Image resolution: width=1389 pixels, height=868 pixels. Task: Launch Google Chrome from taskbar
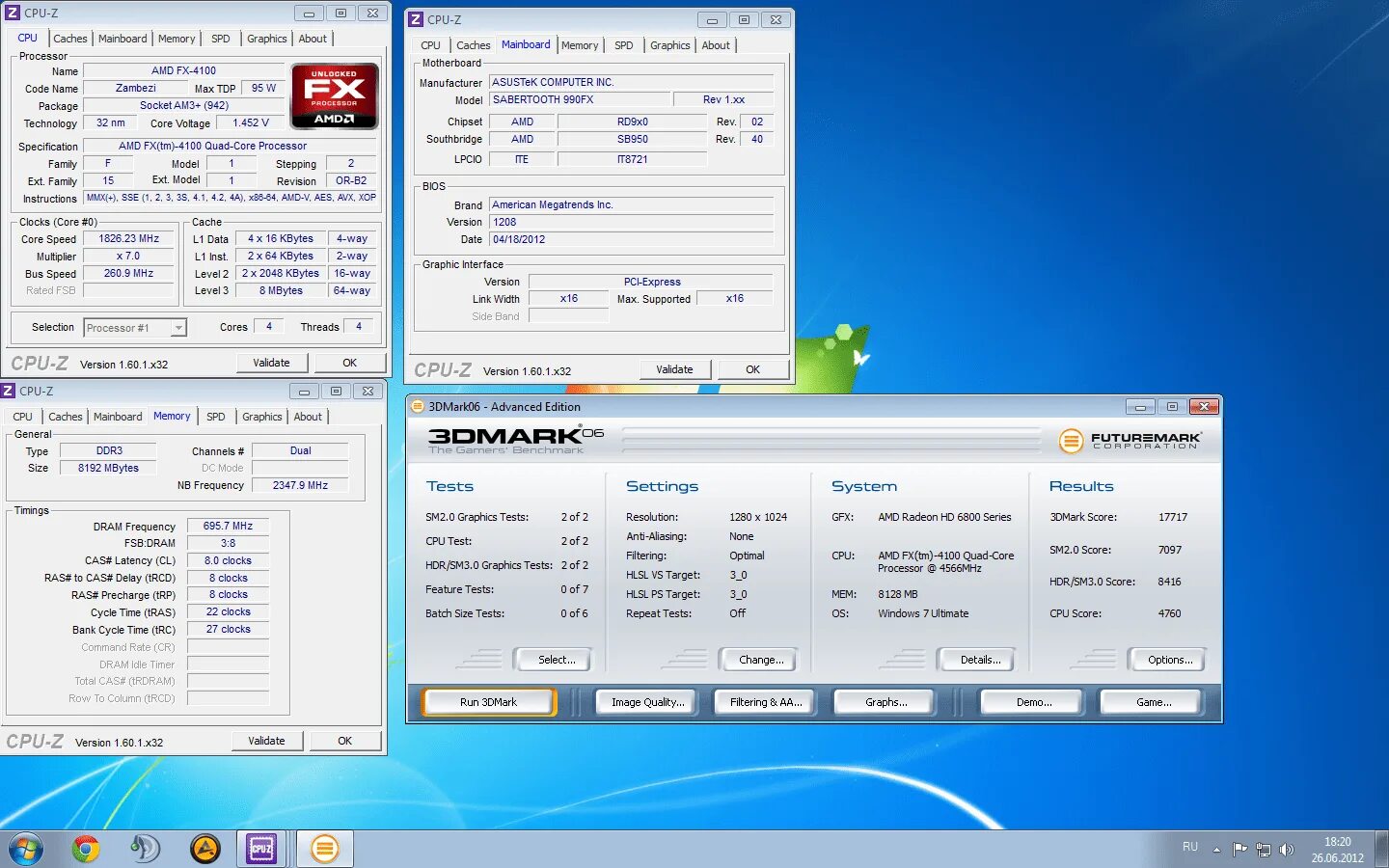(86, 849)
